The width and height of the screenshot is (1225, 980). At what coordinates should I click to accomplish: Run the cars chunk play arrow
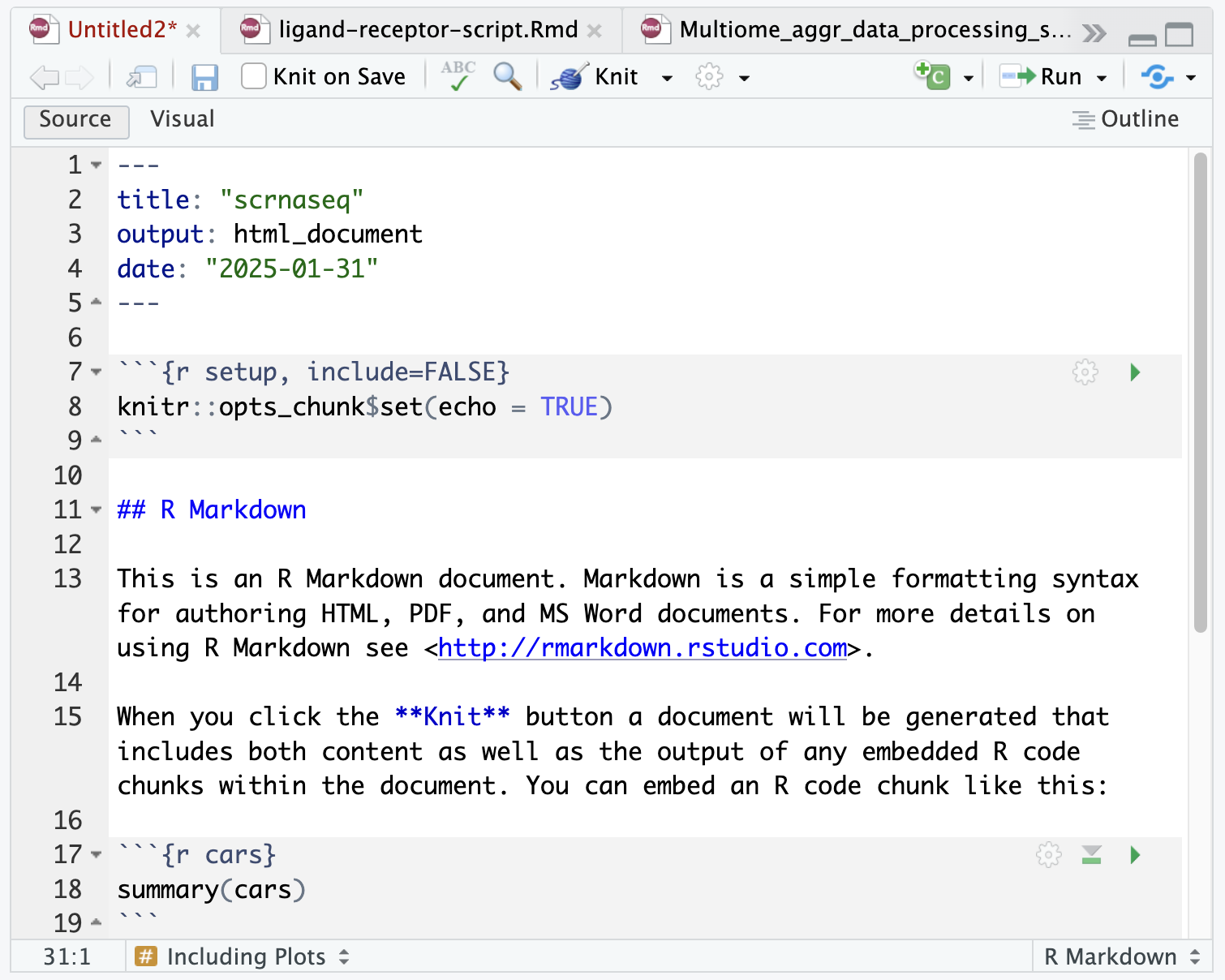1135,854
